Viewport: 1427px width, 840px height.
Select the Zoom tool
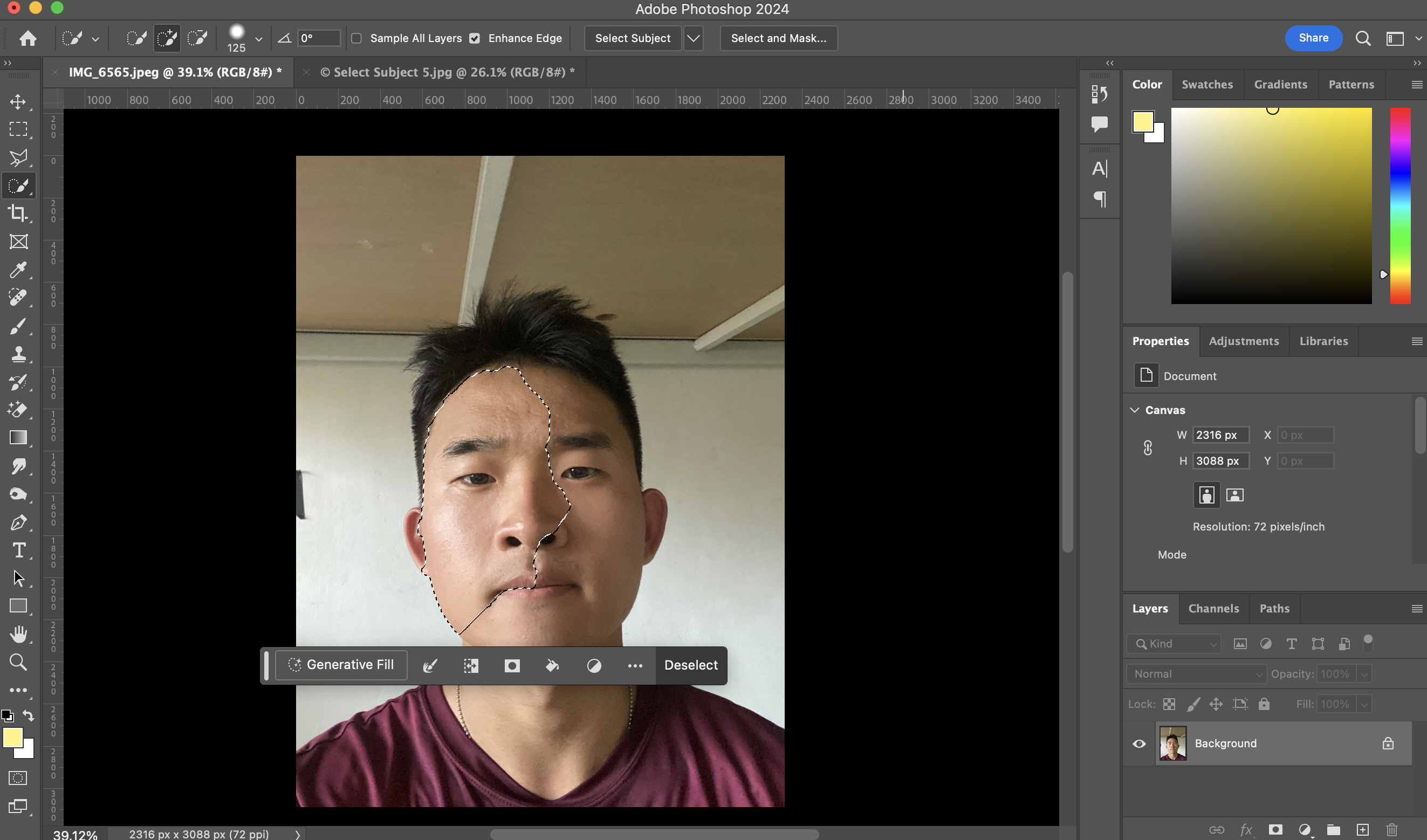tap(18, 662)
